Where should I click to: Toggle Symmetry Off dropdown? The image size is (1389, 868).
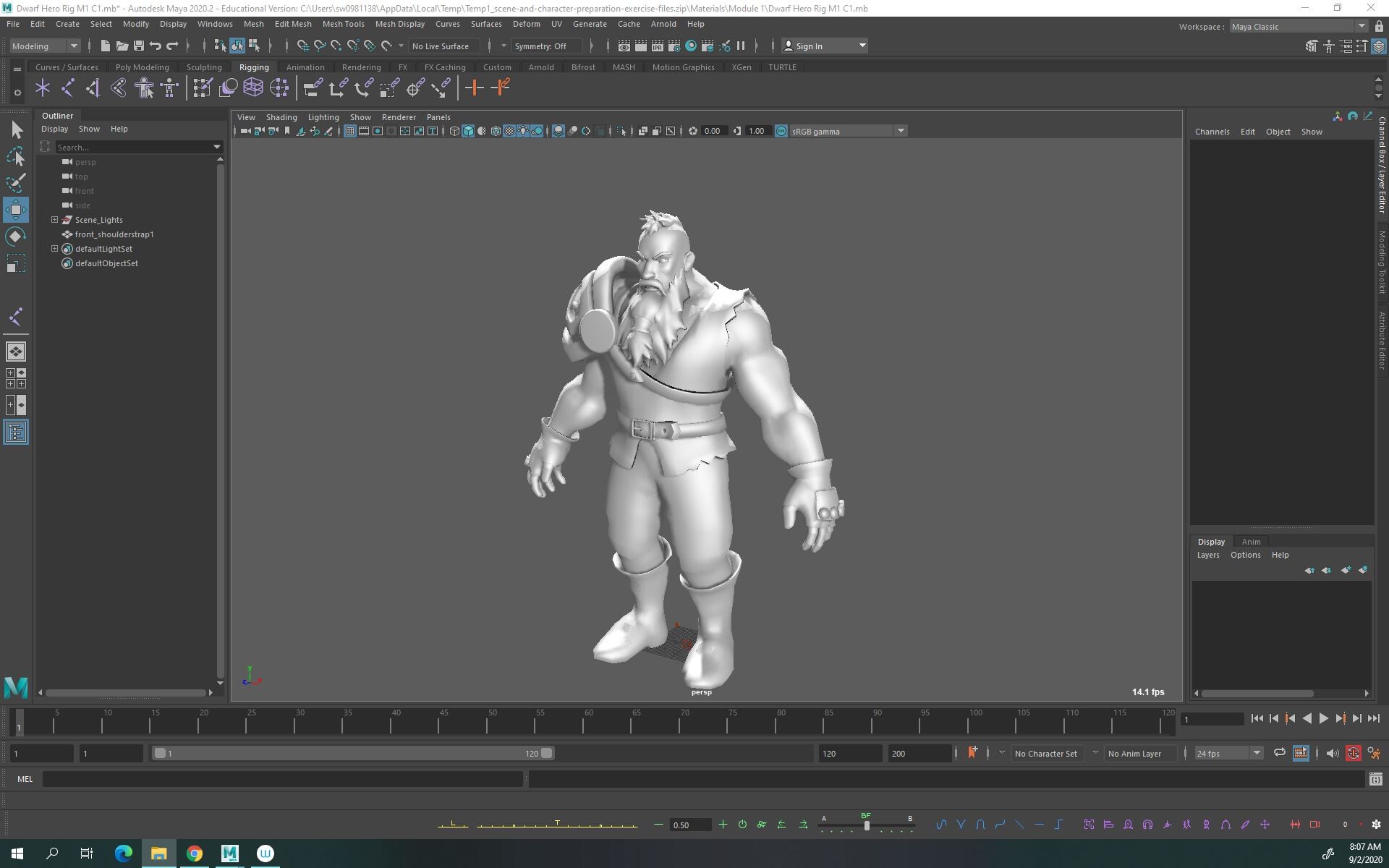[x=547, y=46]
